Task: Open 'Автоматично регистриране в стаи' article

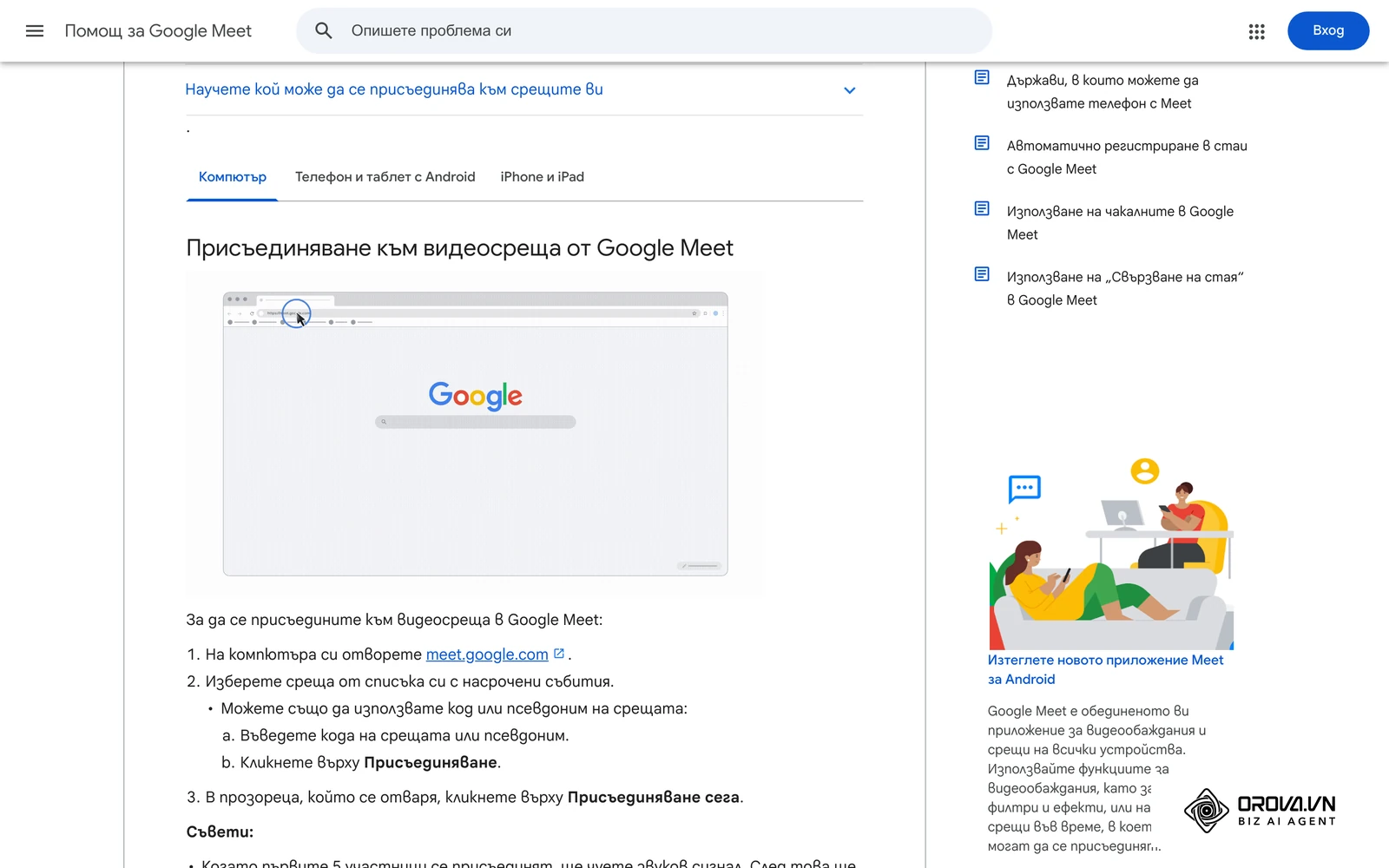Action: (x=1127, y=157)
